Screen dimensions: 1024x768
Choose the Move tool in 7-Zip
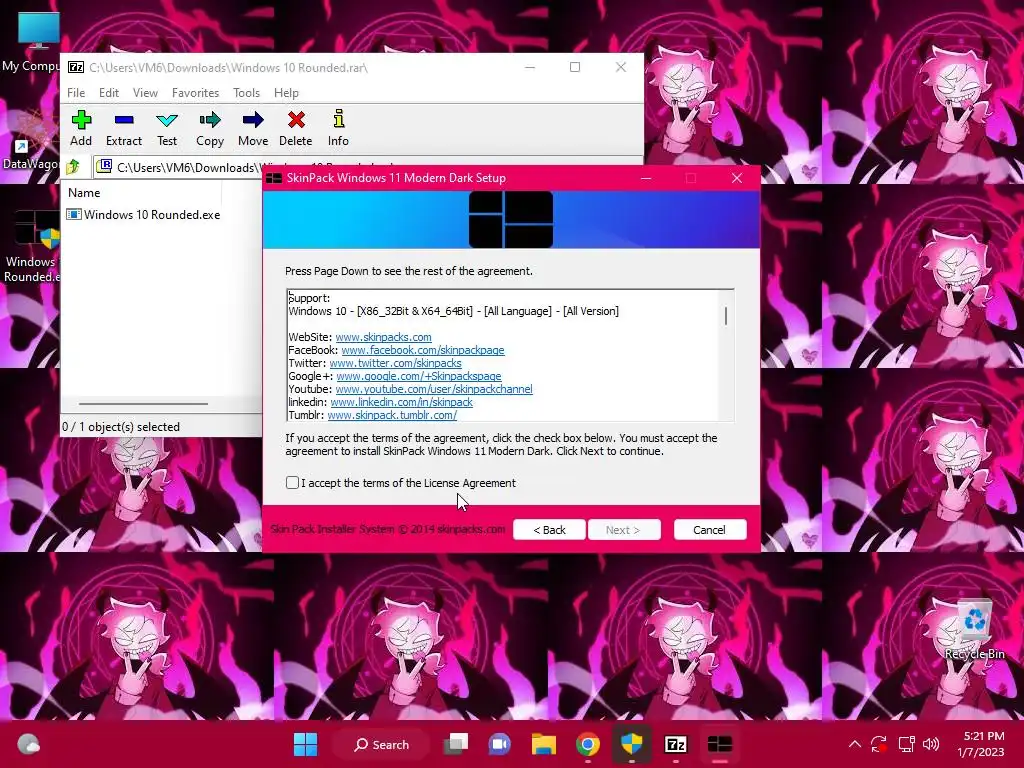(x=253, y=128)
